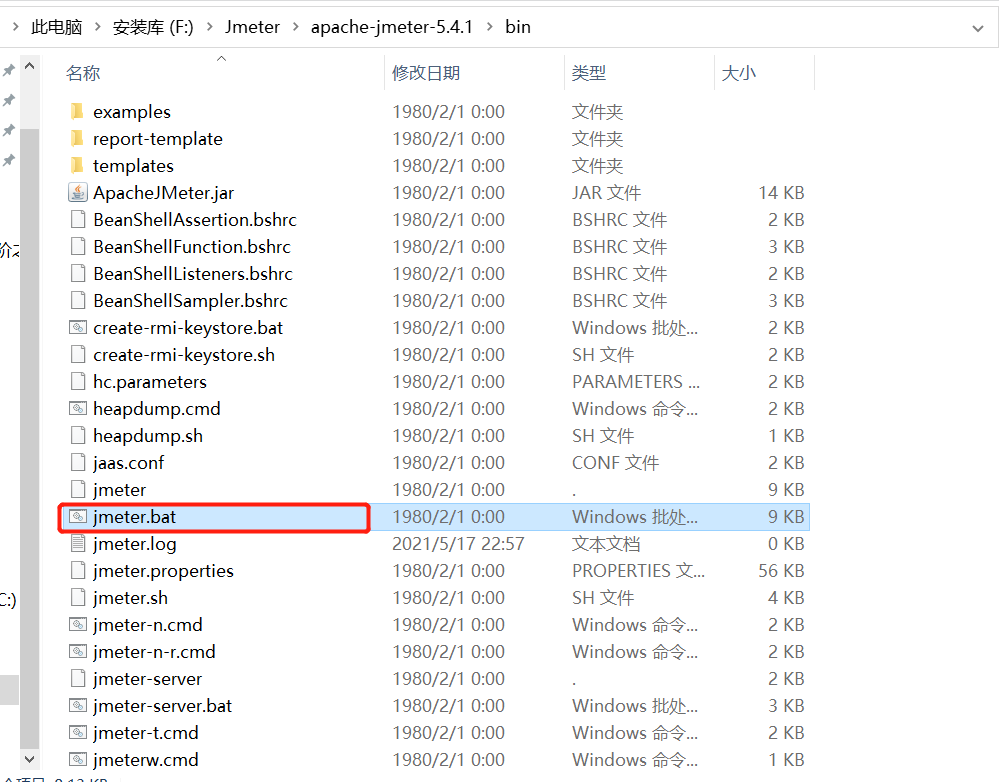Select the heapdump.cmd file name

coord(157,409)
